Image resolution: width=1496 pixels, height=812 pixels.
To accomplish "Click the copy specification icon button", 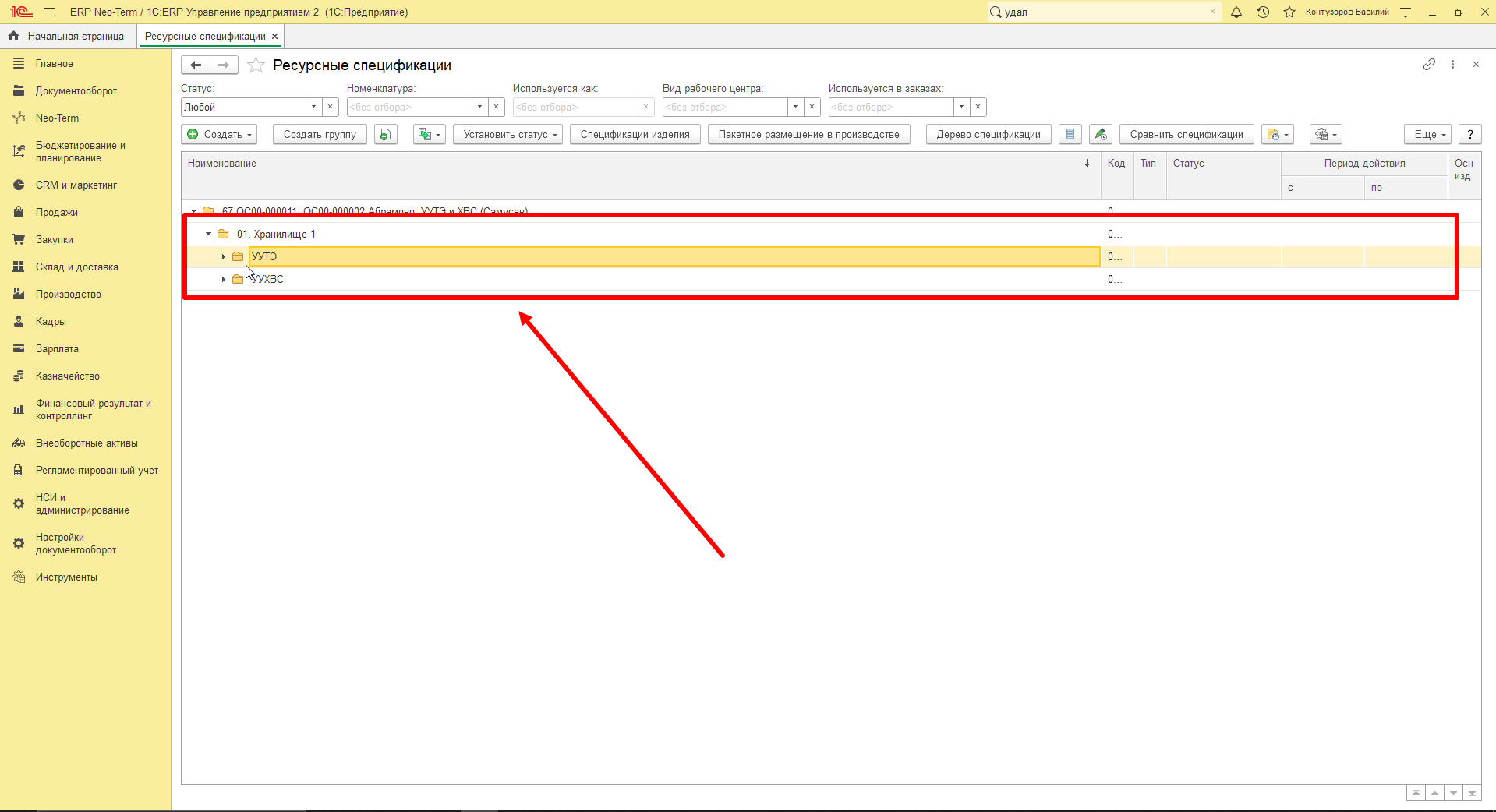I will point(386,134).
